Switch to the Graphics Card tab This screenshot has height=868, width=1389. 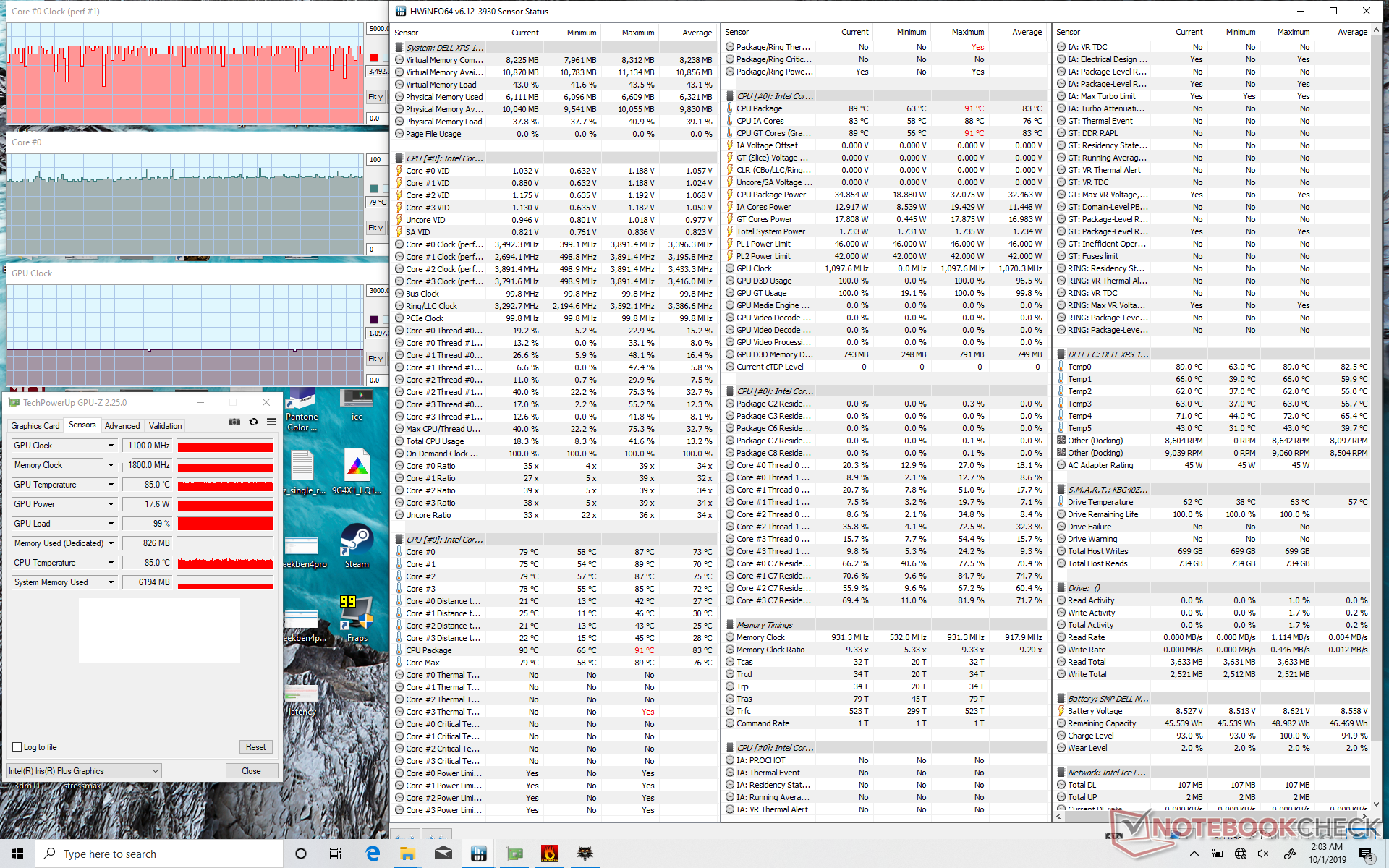tap(35, 426)
